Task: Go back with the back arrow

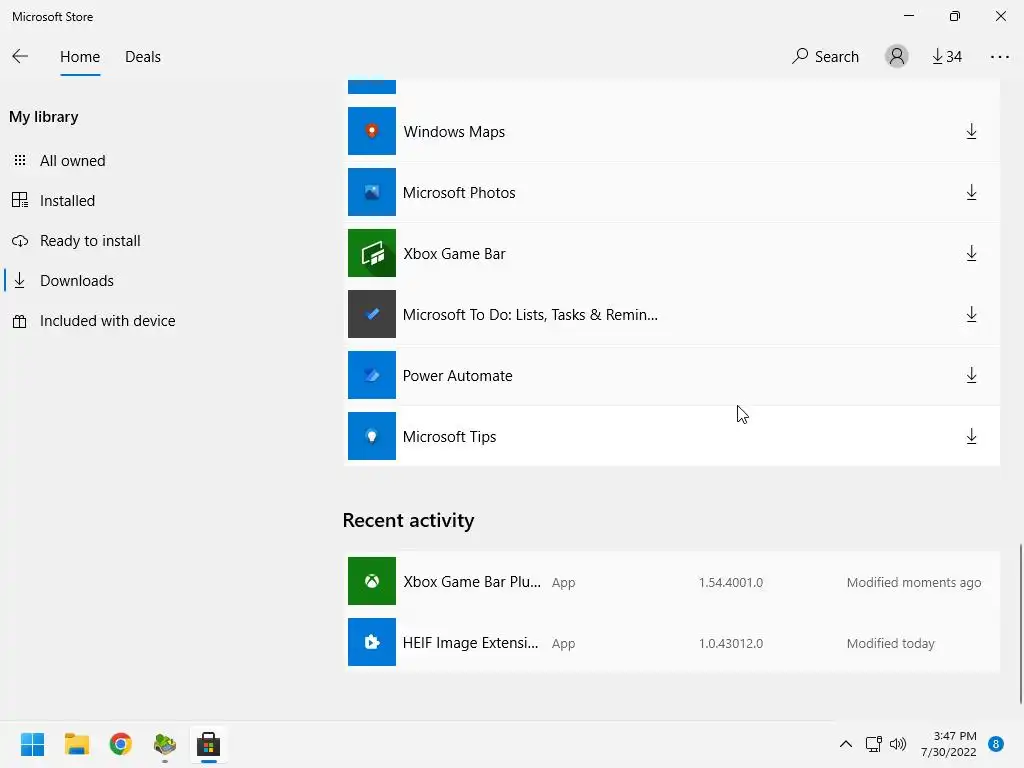Action: pyautogui.click(x=20, y=56)
